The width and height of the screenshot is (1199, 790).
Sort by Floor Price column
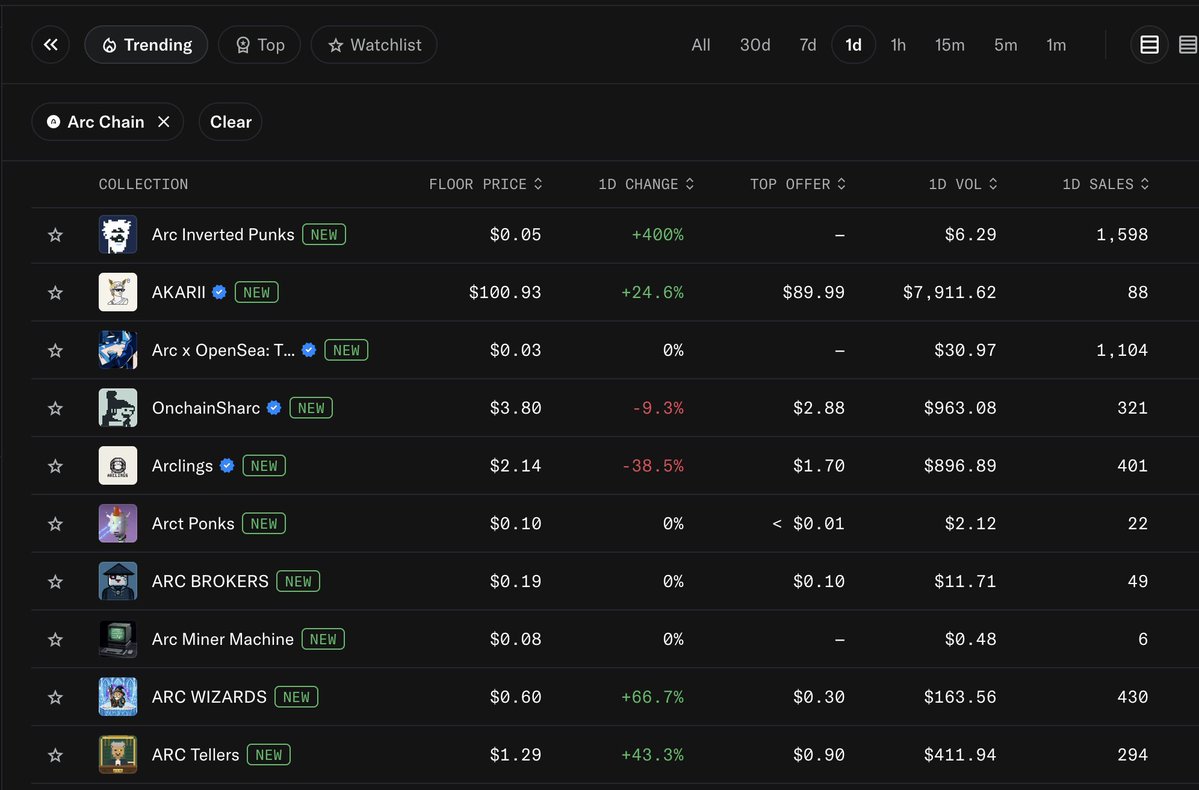[x=486, y=184]
